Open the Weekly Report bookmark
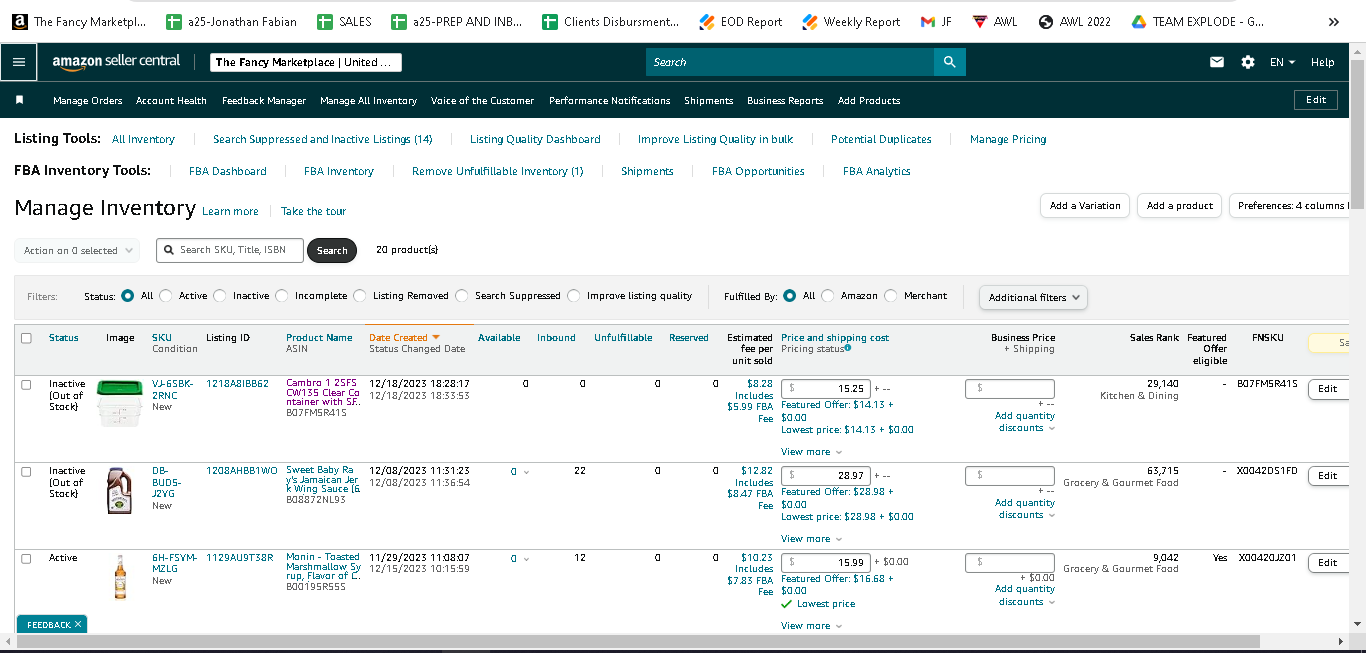 pos(851,21)
